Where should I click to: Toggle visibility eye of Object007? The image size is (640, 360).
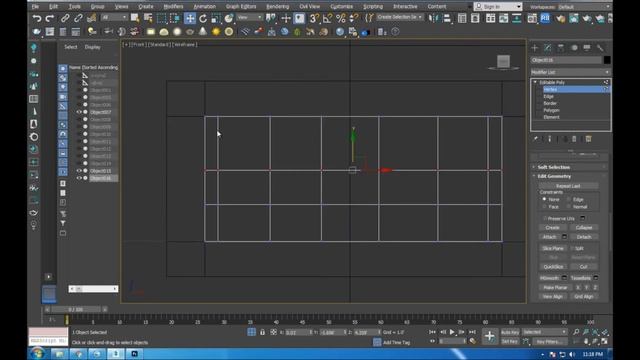click(x=79, y=112)
